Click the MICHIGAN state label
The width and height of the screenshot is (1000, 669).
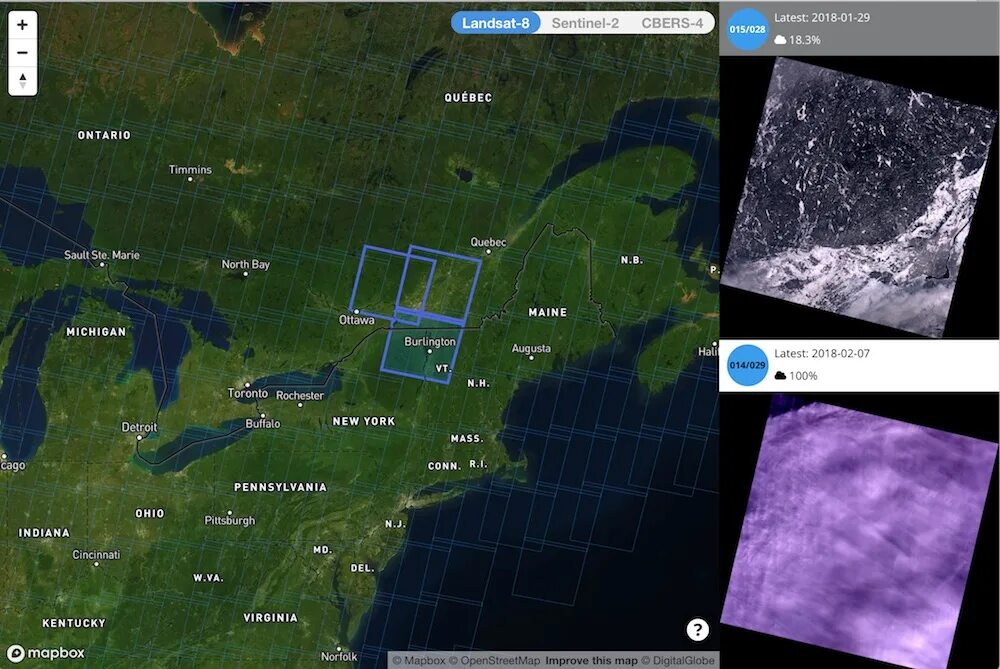click(96, 332)
